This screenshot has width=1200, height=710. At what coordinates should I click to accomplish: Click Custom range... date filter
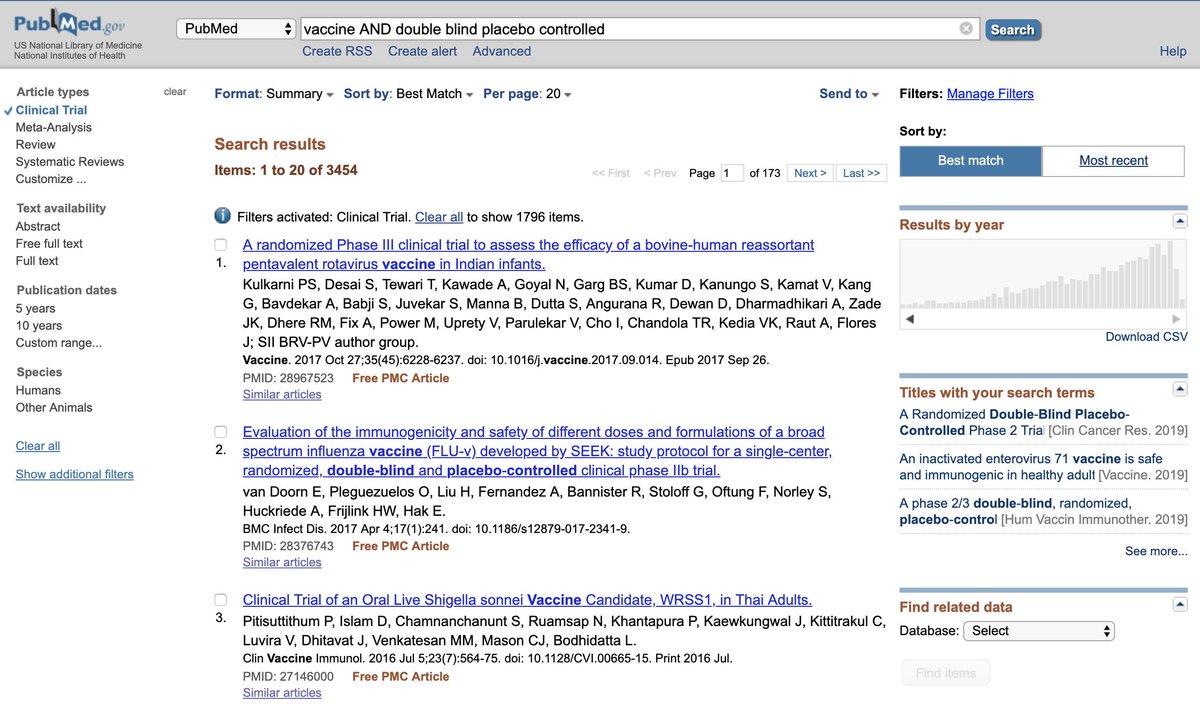tap(58, 343)
